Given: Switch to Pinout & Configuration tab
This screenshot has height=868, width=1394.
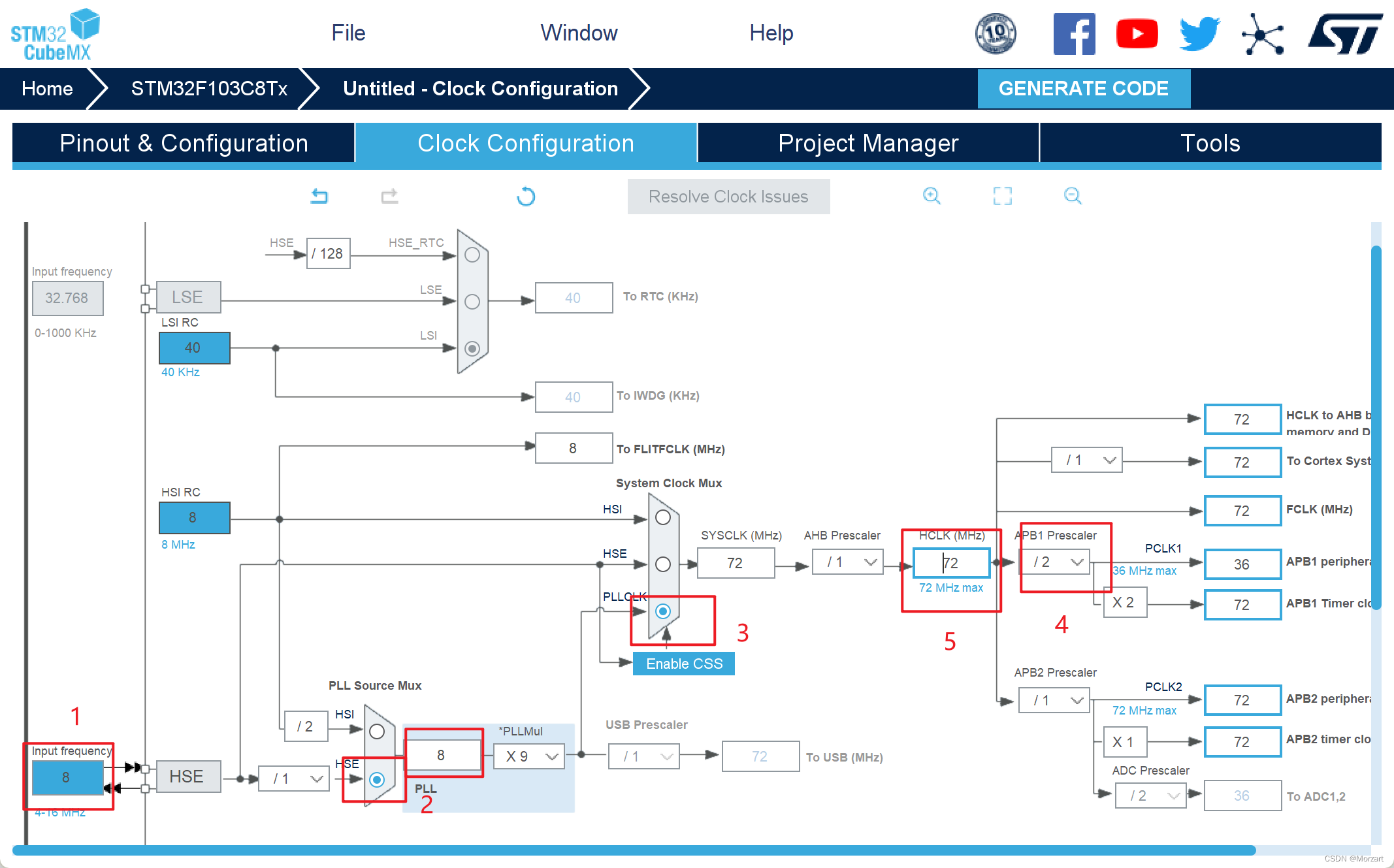Looking at the screenshot, I should [x=184, y=143].
